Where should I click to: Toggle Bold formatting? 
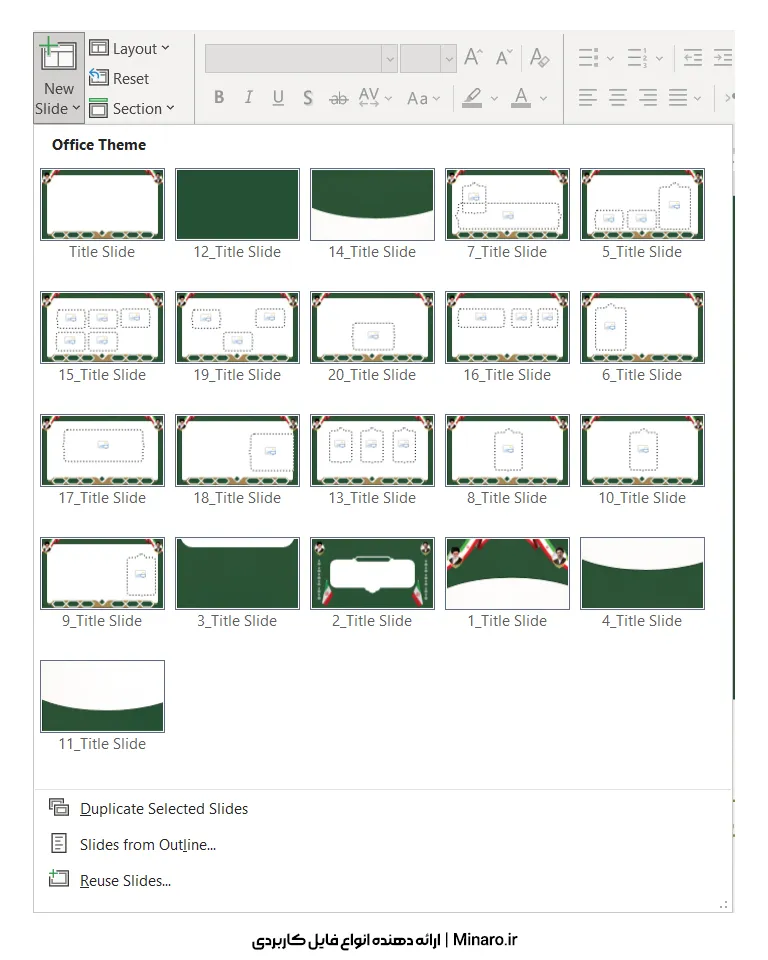(219, 97)
